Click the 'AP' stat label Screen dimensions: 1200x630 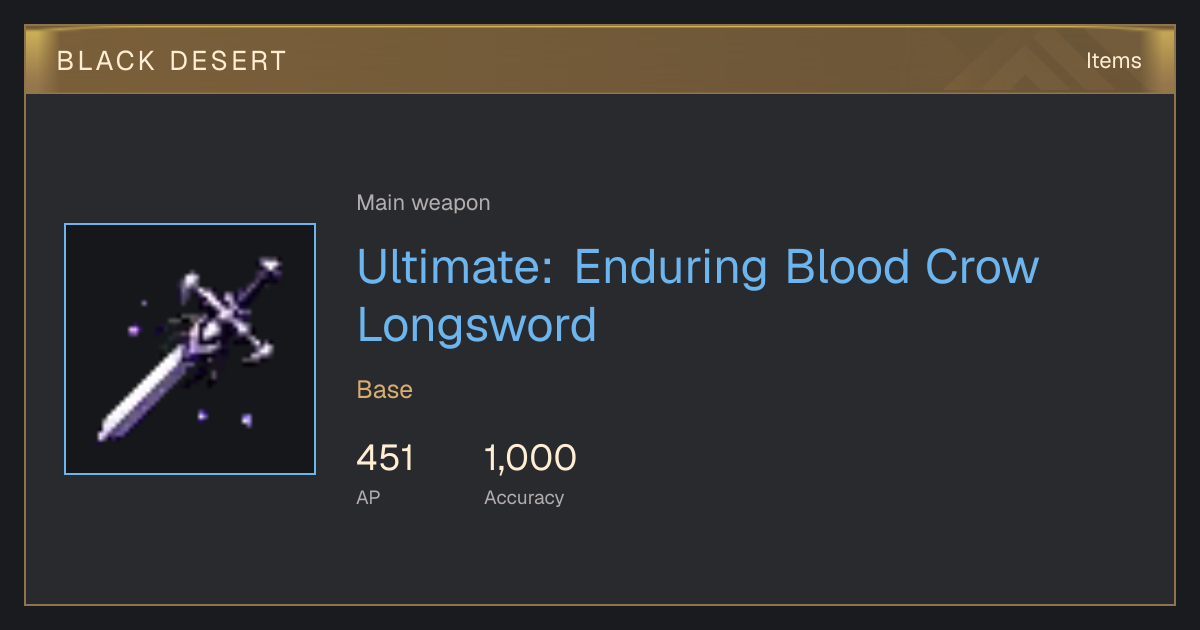(368, 497)
